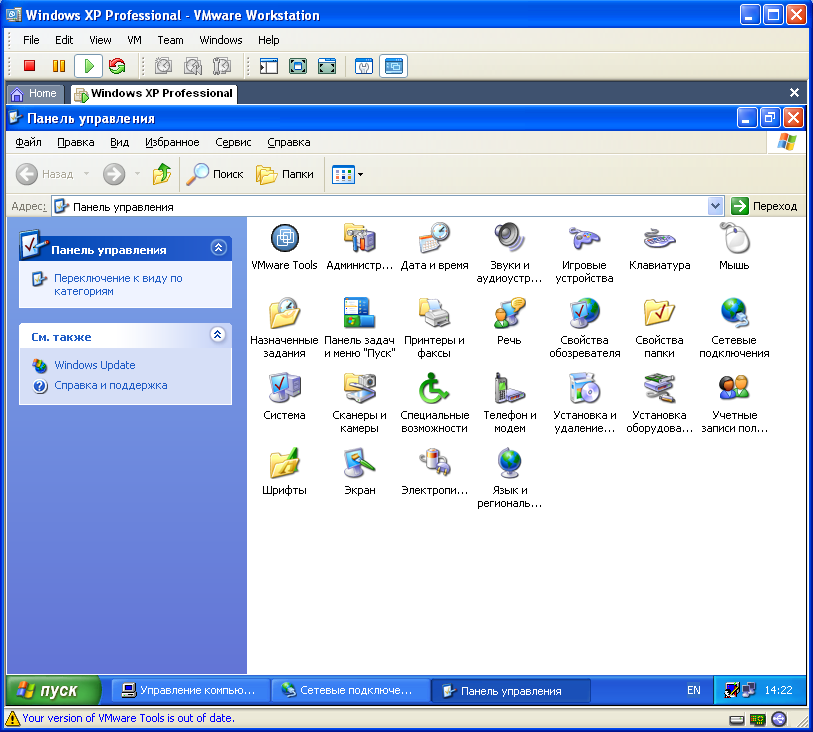Collapse the Панель управления side panel

click(x=218, y=248)
